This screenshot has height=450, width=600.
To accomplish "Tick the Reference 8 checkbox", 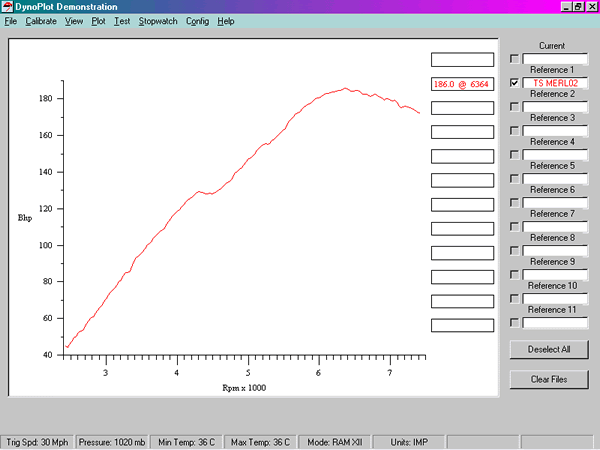I will tap(514, 251).
